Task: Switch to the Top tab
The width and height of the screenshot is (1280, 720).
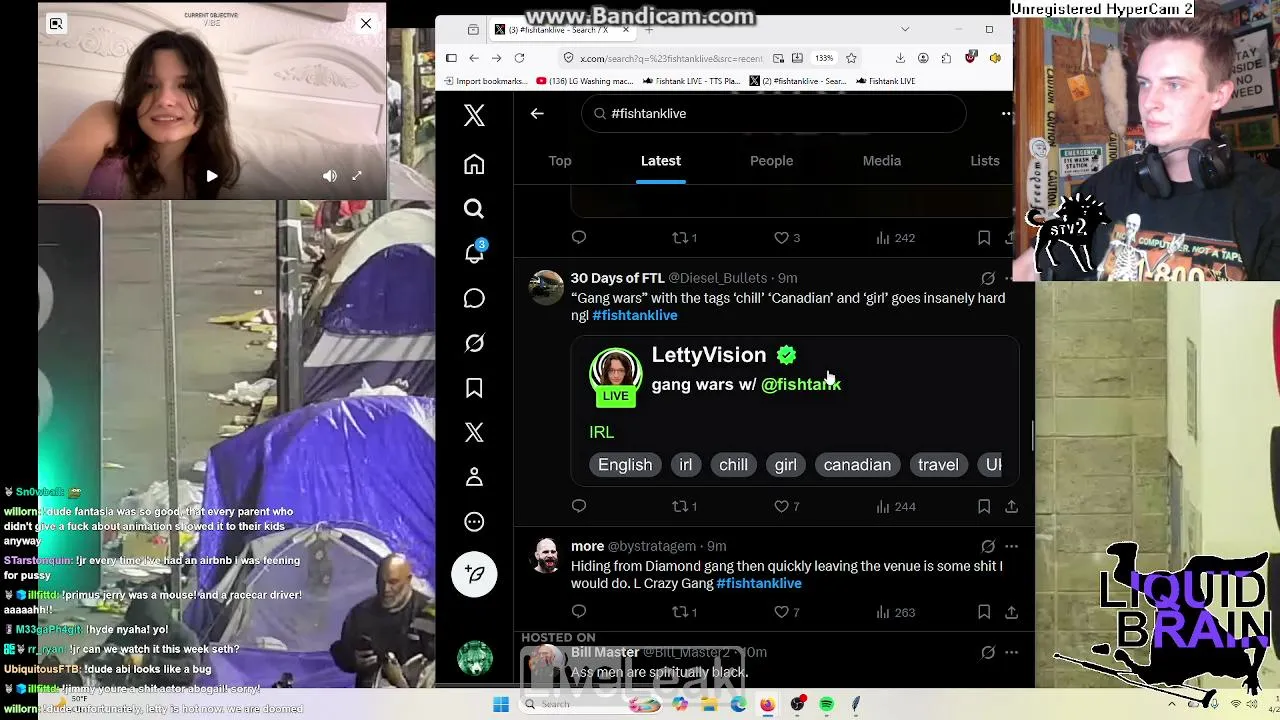Action: coord(560,161)
